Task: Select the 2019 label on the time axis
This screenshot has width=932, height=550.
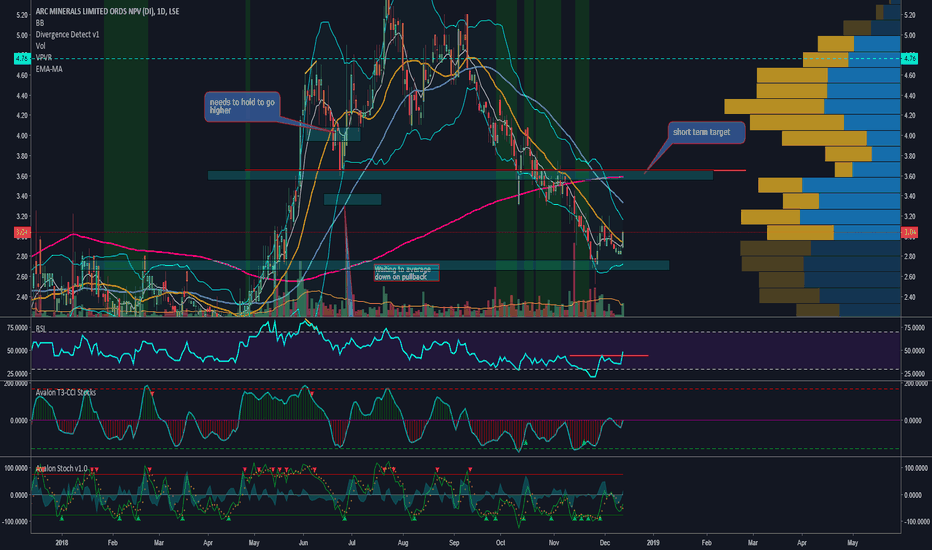Action: [653, 542]
